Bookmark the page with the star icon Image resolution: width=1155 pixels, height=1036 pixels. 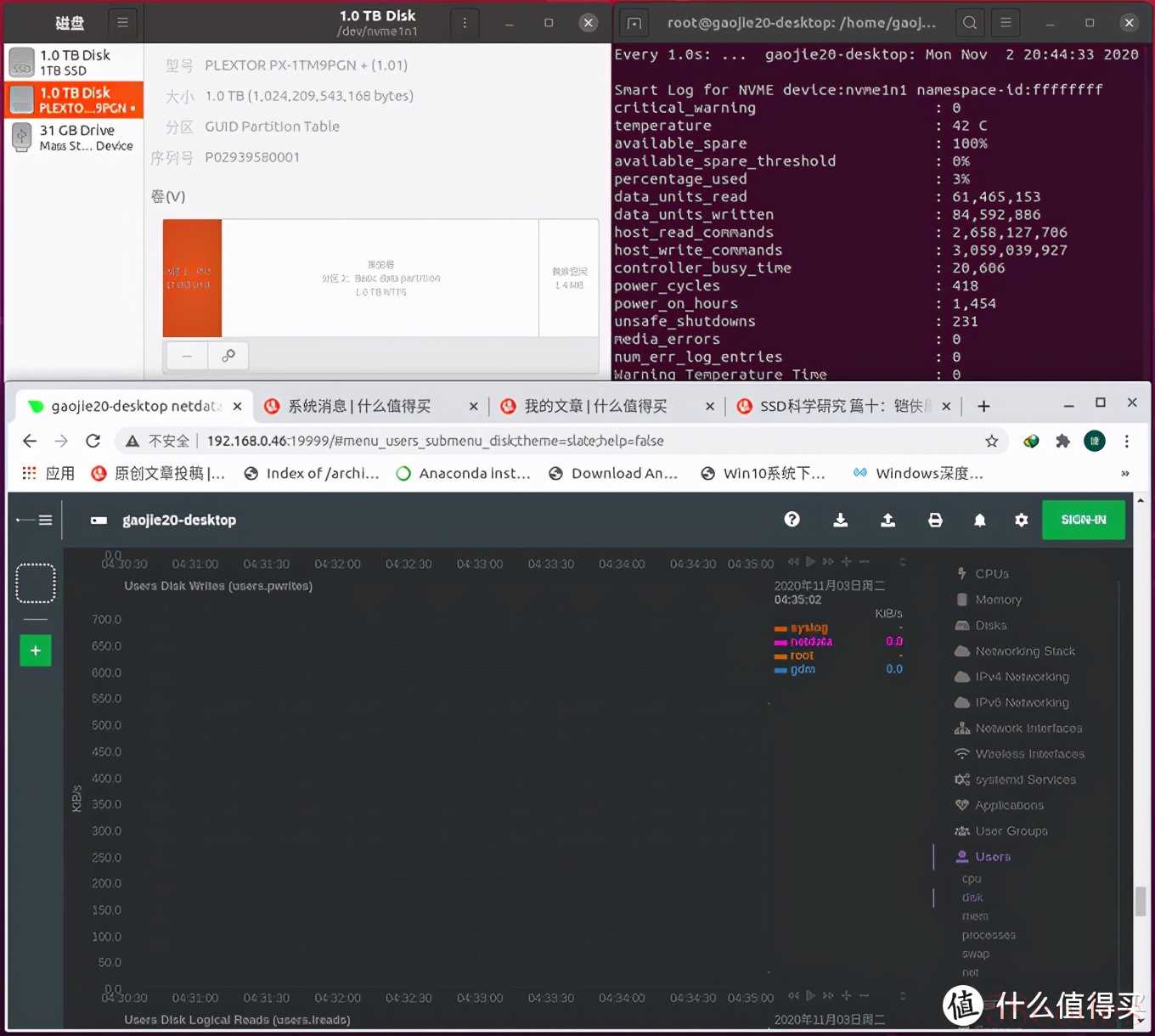(x=991, y=441)
